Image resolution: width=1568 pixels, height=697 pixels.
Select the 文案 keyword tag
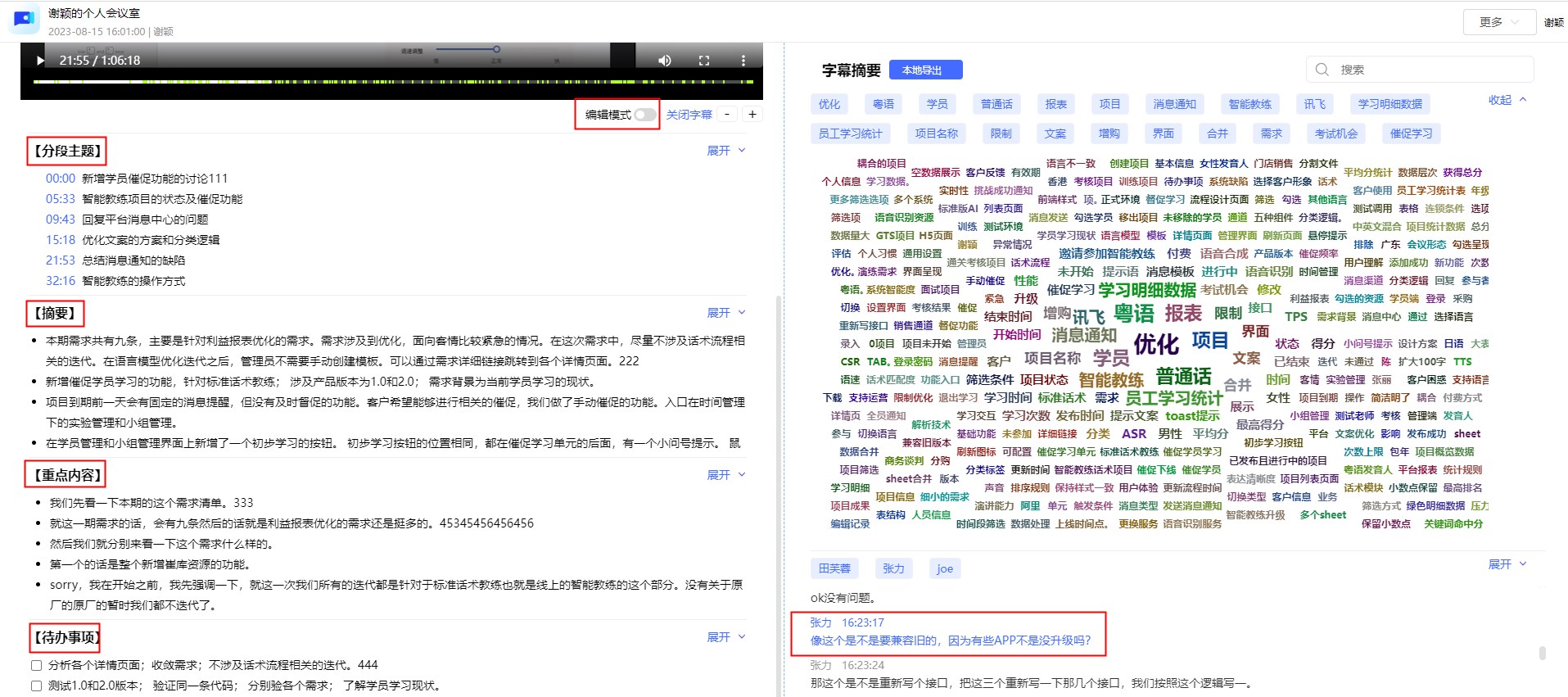[1055, 134]
